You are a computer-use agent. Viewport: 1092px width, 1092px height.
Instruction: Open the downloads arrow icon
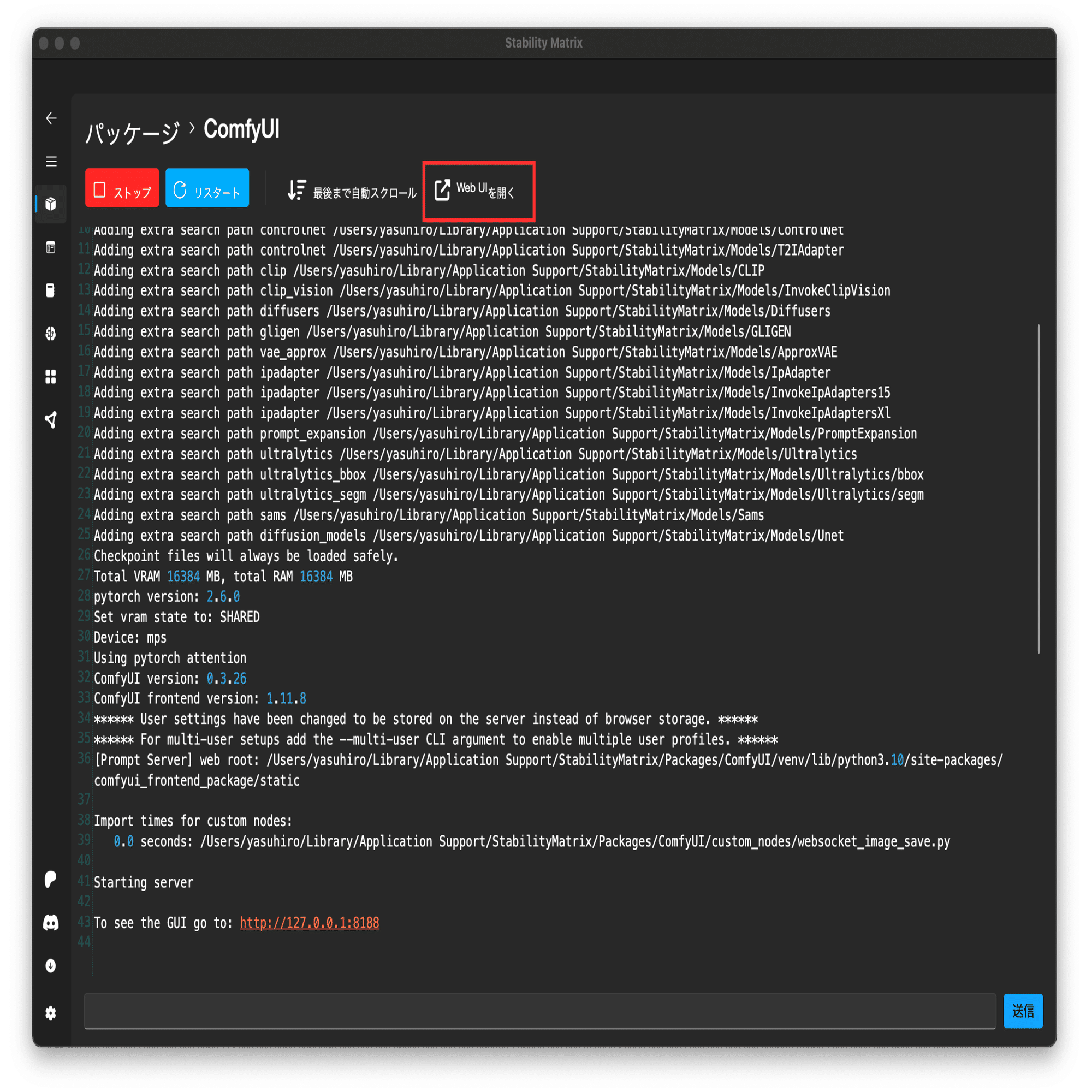click(51, 966)
